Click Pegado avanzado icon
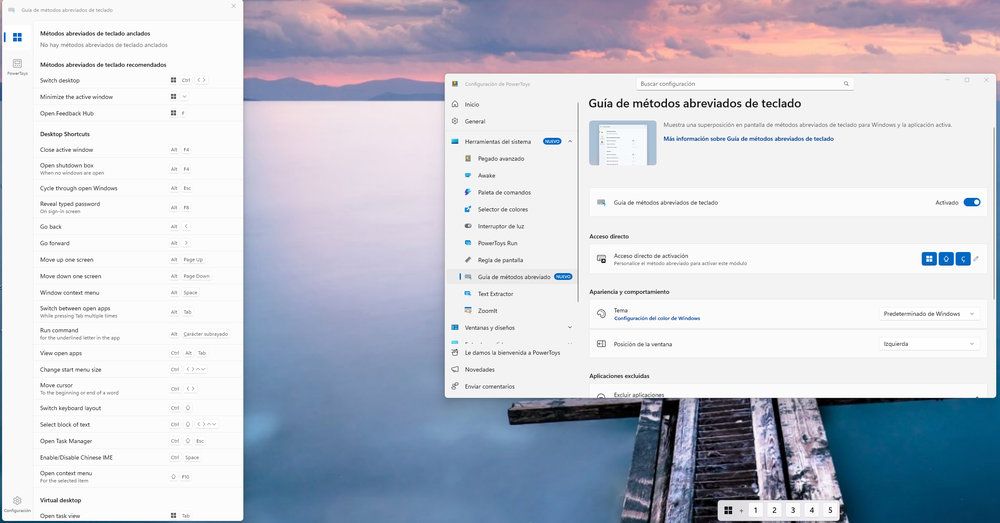The image size is (1000, 523). click(467, 158)
